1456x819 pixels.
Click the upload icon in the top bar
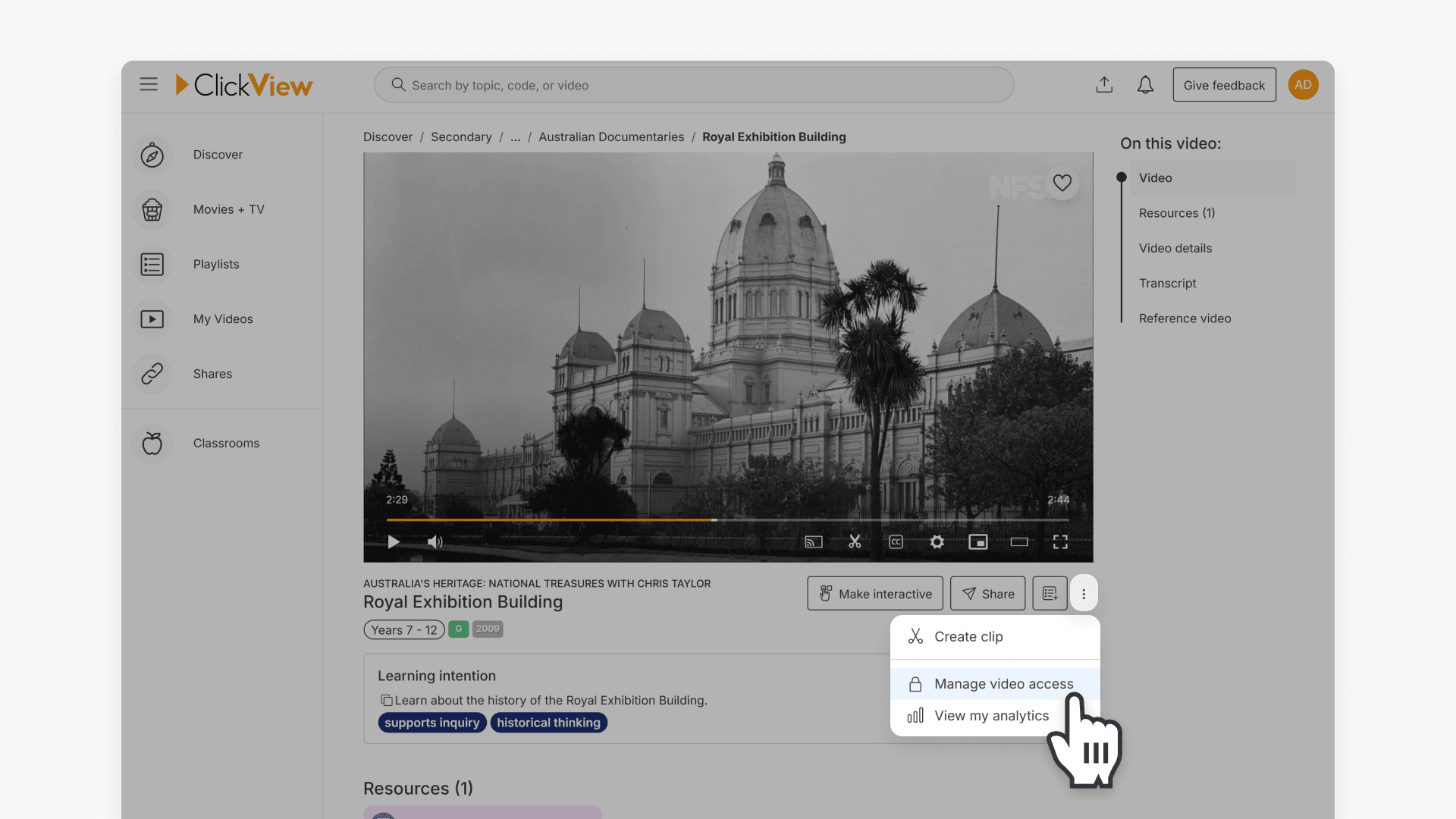pyautogui.click(x=1104, y=84)
